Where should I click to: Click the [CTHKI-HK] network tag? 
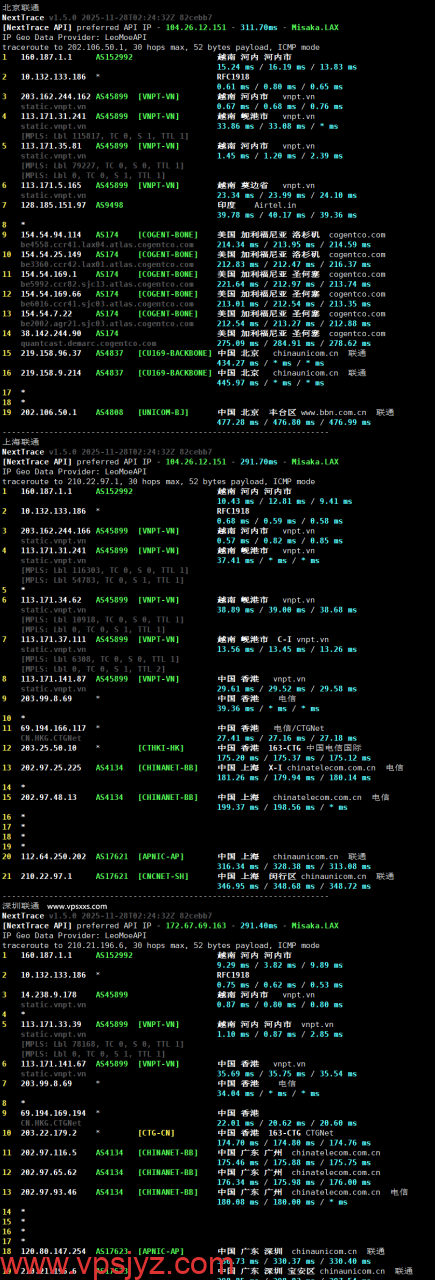coord(163,748)
